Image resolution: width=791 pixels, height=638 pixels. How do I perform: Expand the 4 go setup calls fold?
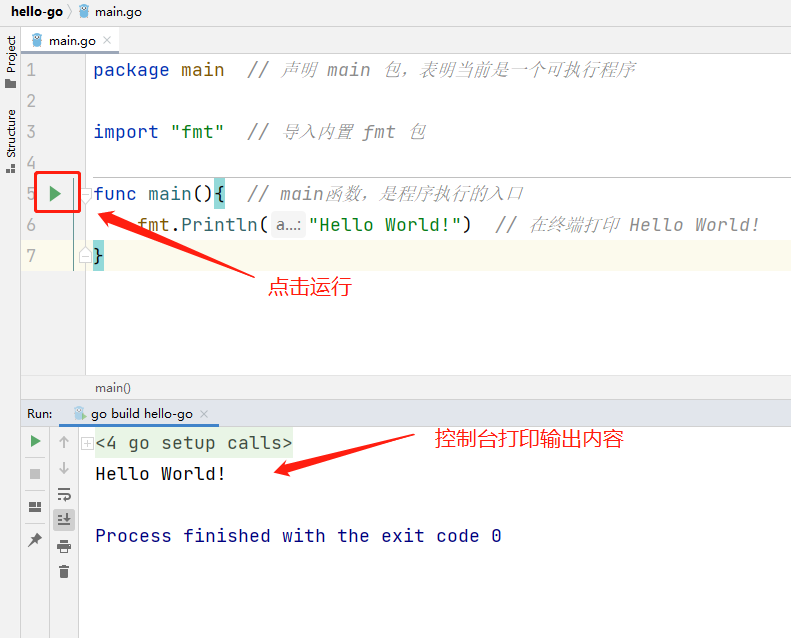87,443
